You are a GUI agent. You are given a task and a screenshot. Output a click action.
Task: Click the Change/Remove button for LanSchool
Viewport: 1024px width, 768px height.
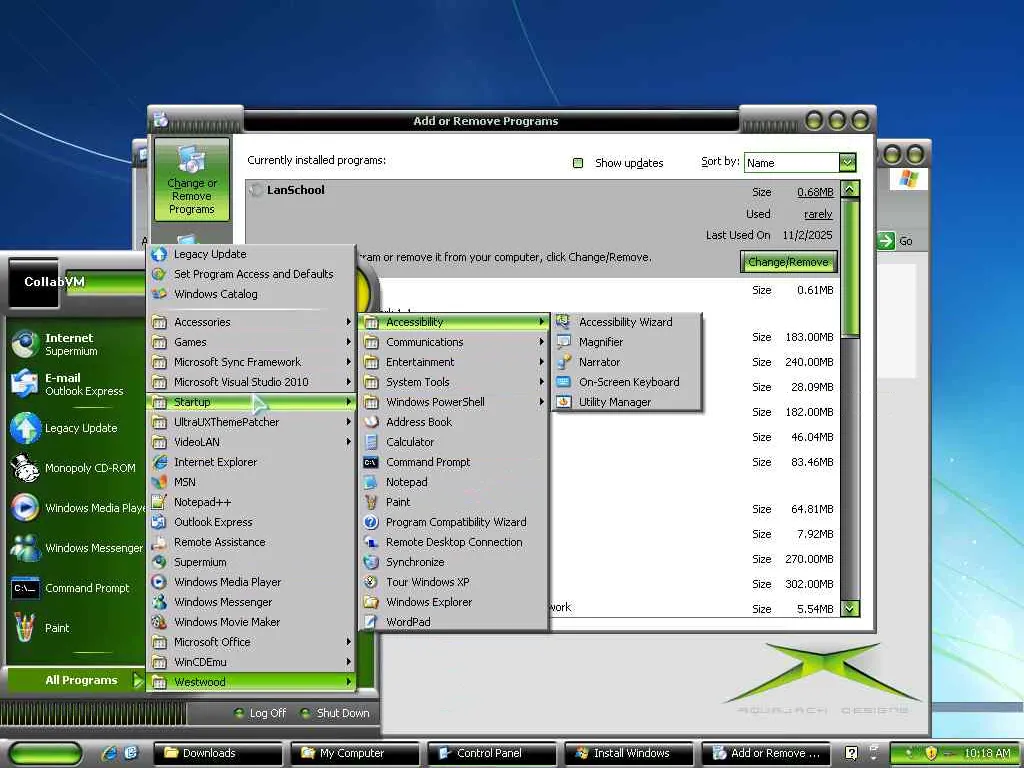(788, 262)
